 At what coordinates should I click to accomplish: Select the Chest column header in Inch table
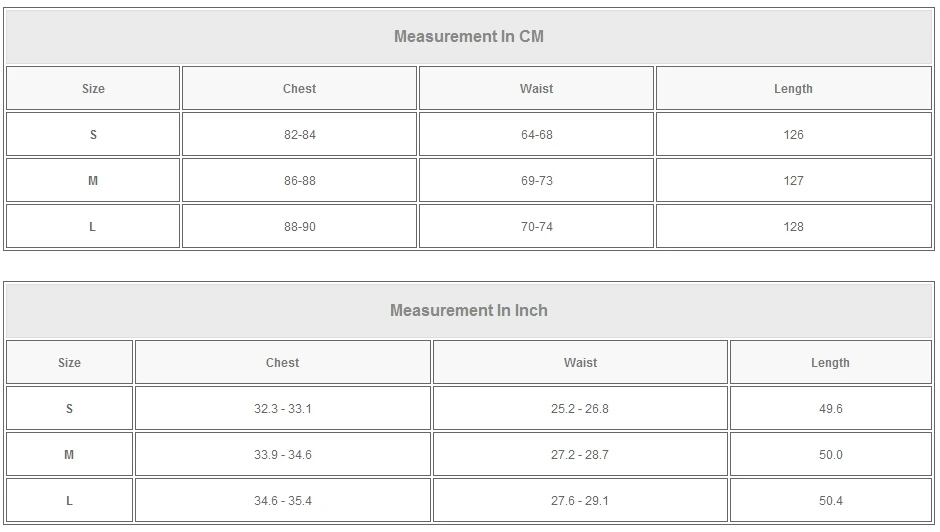pos(282,363)
